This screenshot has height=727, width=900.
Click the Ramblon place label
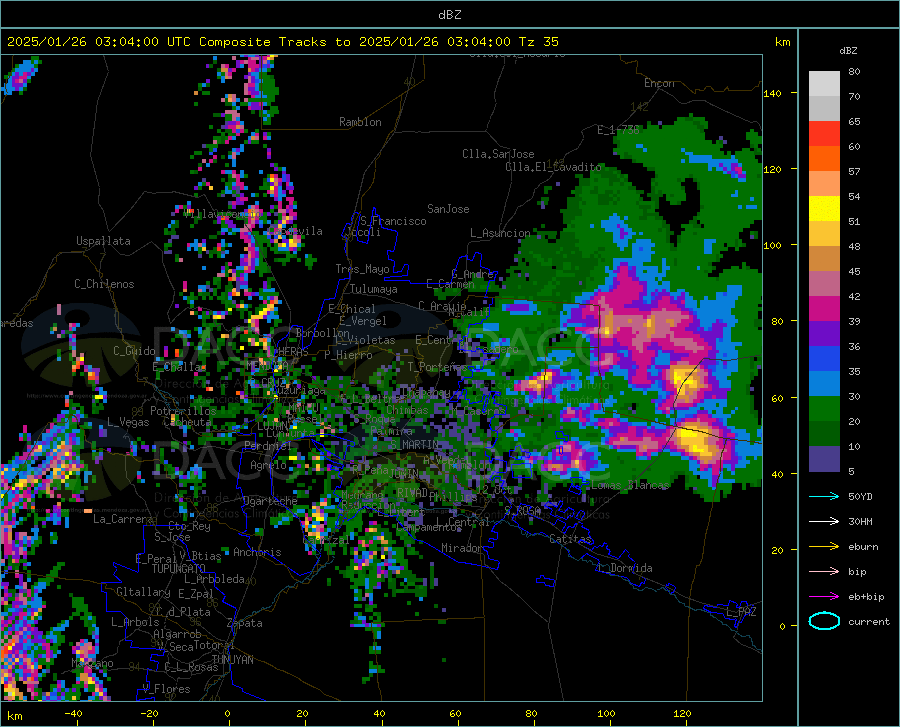click(360, 122)
